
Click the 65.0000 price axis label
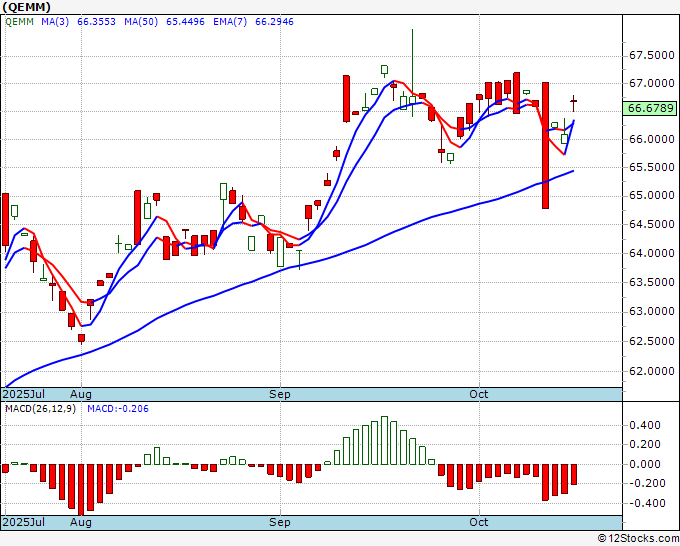tap(652, 196)
